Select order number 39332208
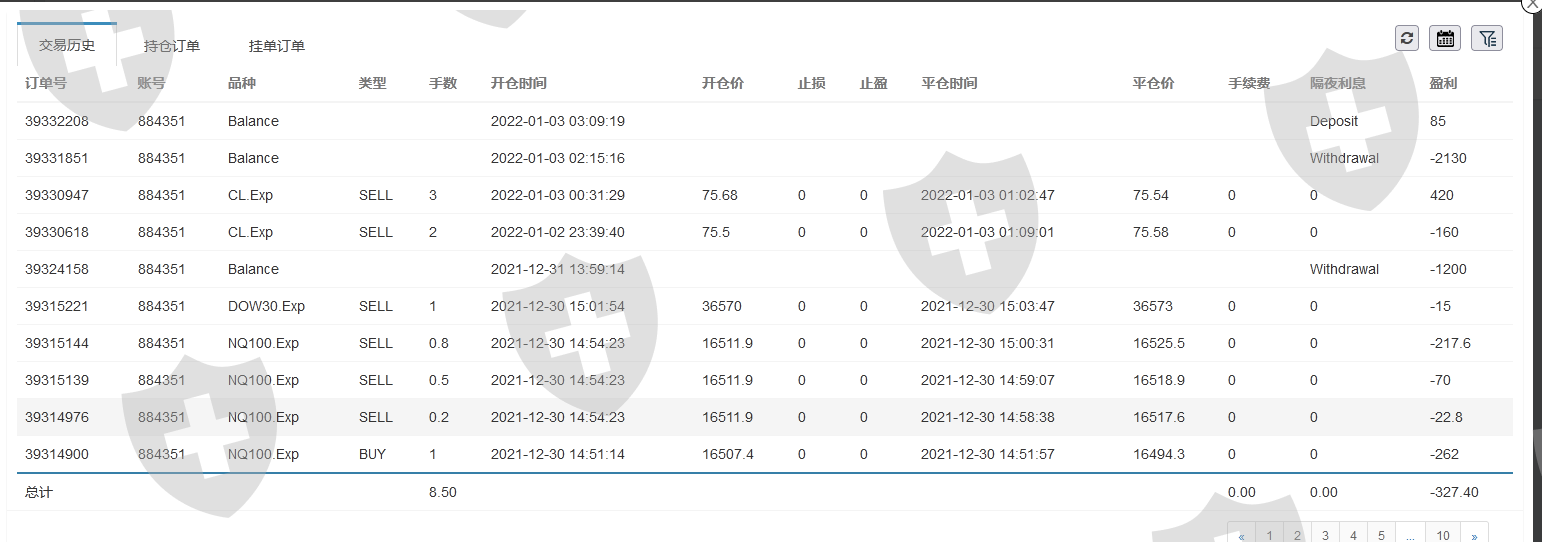1542x542 pixels. click(57, 121)
